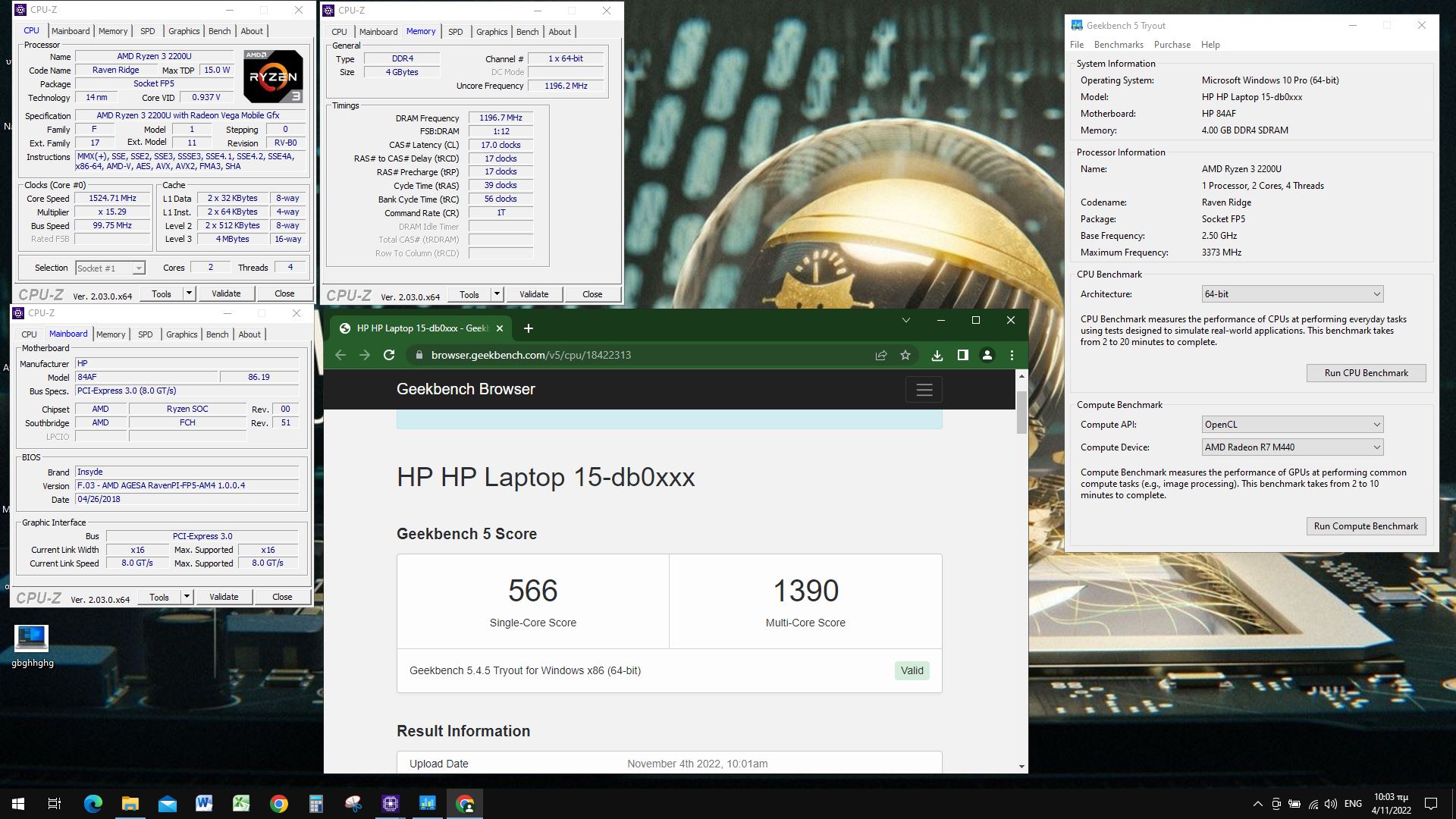Click the Chrome address bar URL
The width and height of the screenshot is (1456, 819).
click(x=531, y=355)
